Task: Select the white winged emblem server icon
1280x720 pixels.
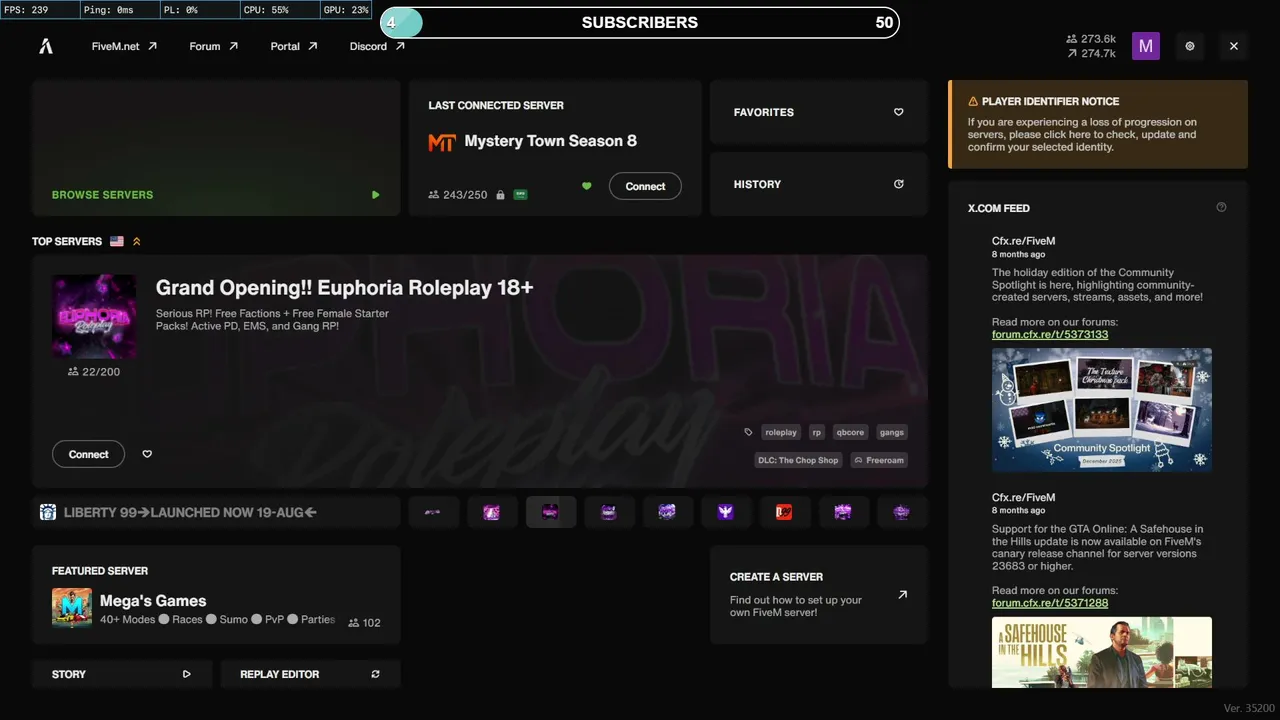Action: tap(726, 512)
